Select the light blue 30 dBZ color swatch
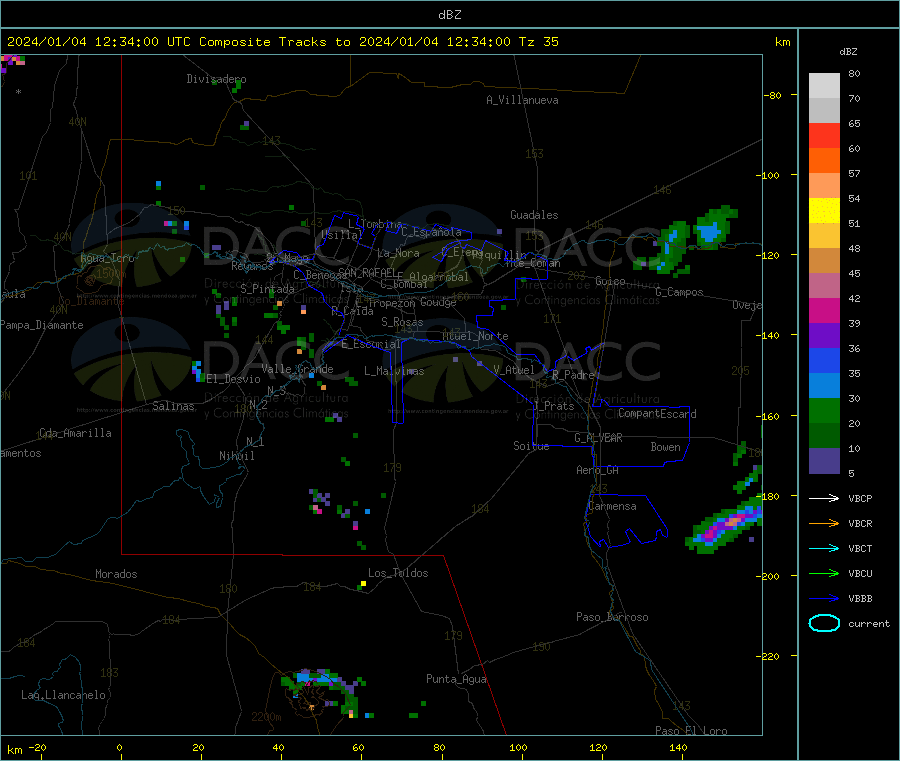Viewport: 900px width, 761px height. click(824, 386)
